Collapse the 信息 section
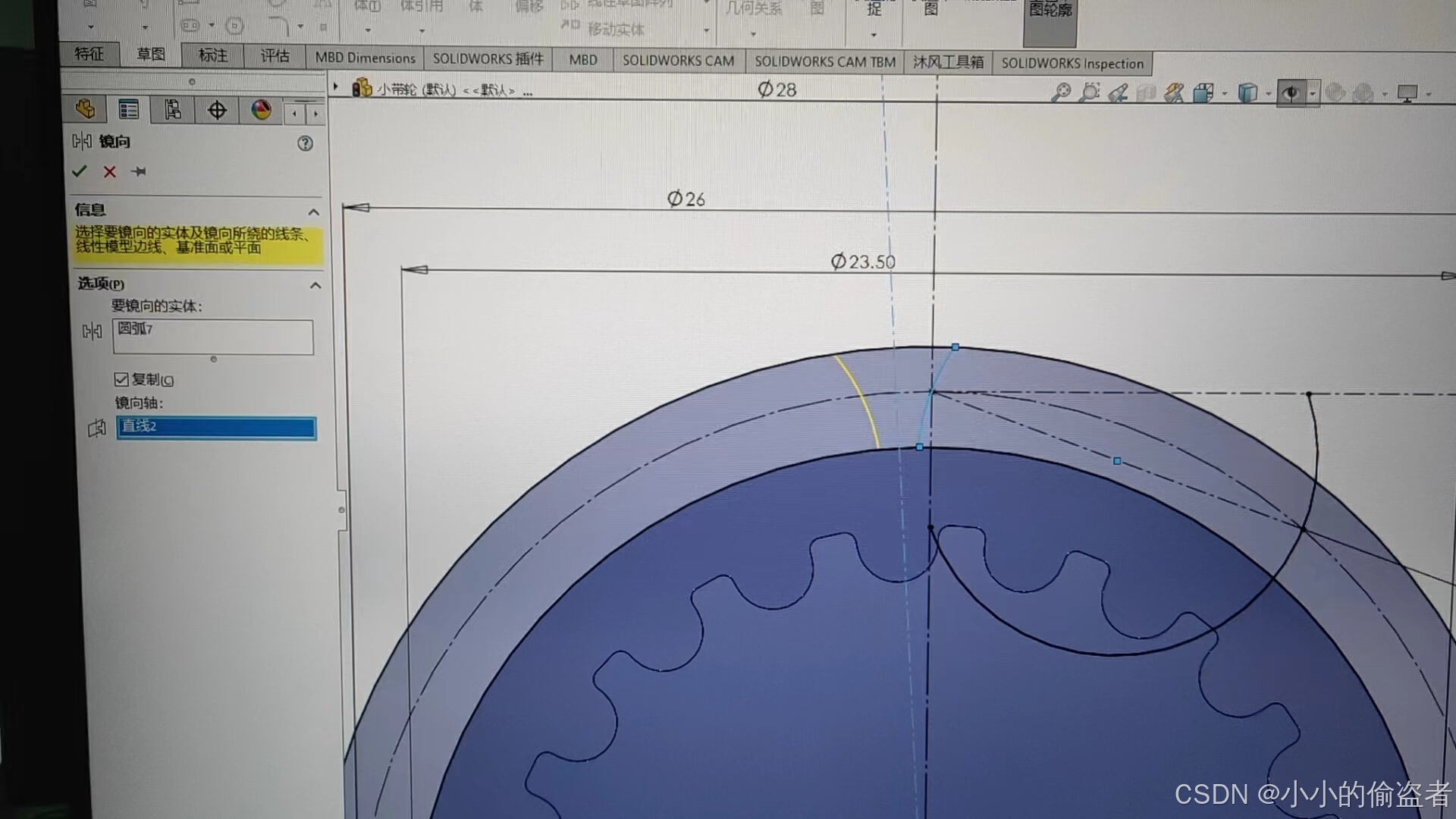The height and width of the screenshot is (819, 1456). [x=313, y=212]
